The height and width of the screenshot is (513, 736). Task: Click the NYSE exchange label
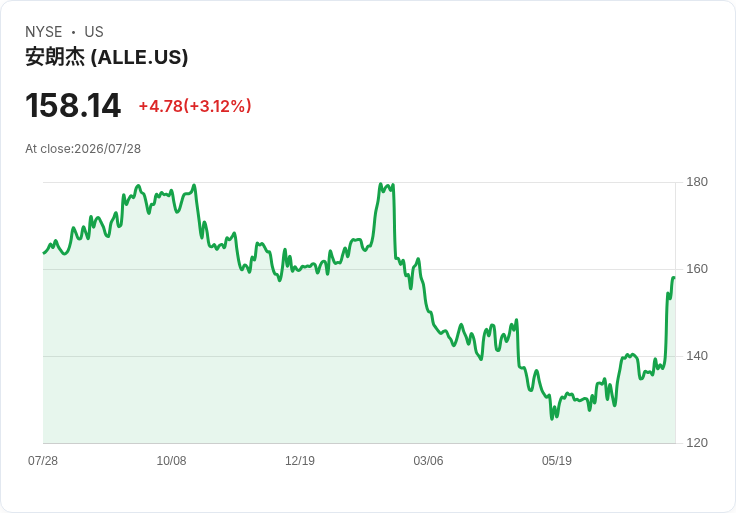[x=44, y=32]
